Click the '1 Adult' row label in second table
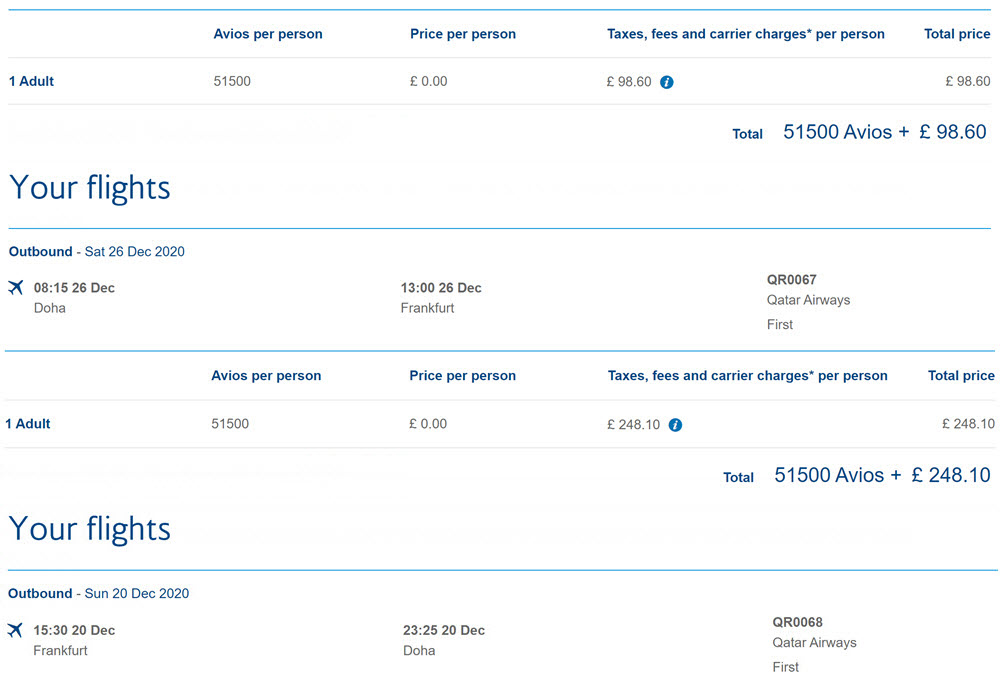 [27, 424]
